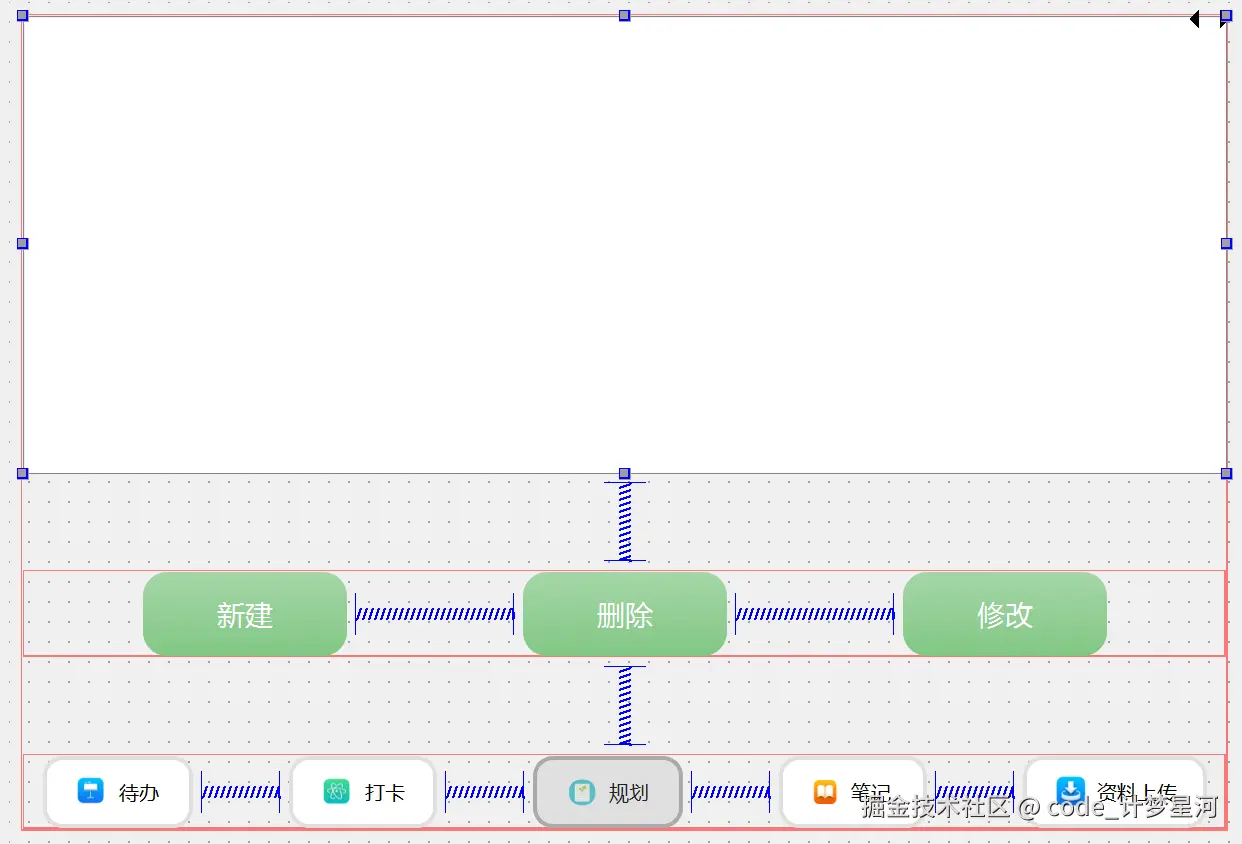Click the stacked widget's previous-page arrow

[x=1194, y=19]
